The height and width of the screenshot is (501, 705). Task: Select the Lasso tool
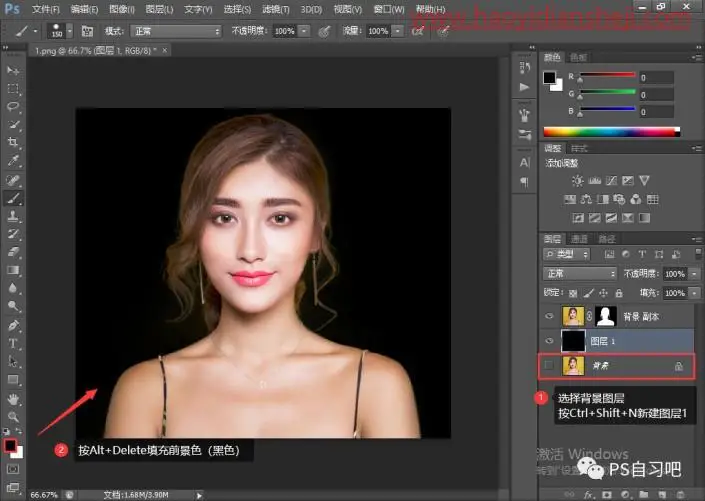click(x=13, y=107)
